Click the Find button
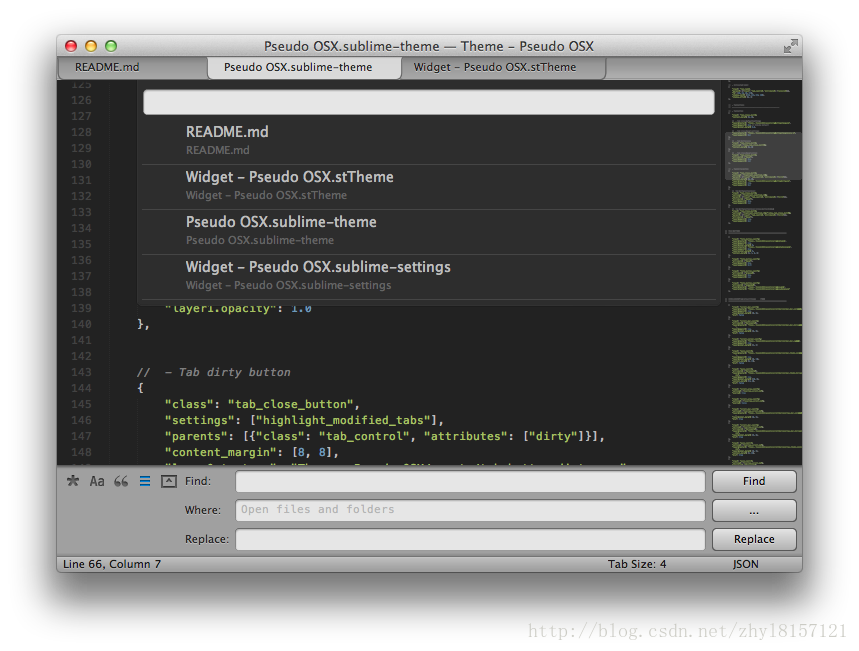 click(754, 482)
